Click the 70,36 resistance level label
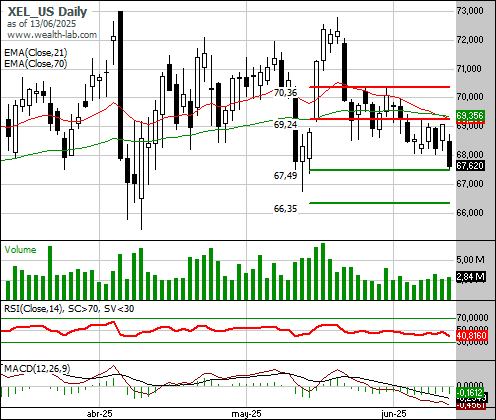Viewport: 496px width, 420px height. coord(285,93)
